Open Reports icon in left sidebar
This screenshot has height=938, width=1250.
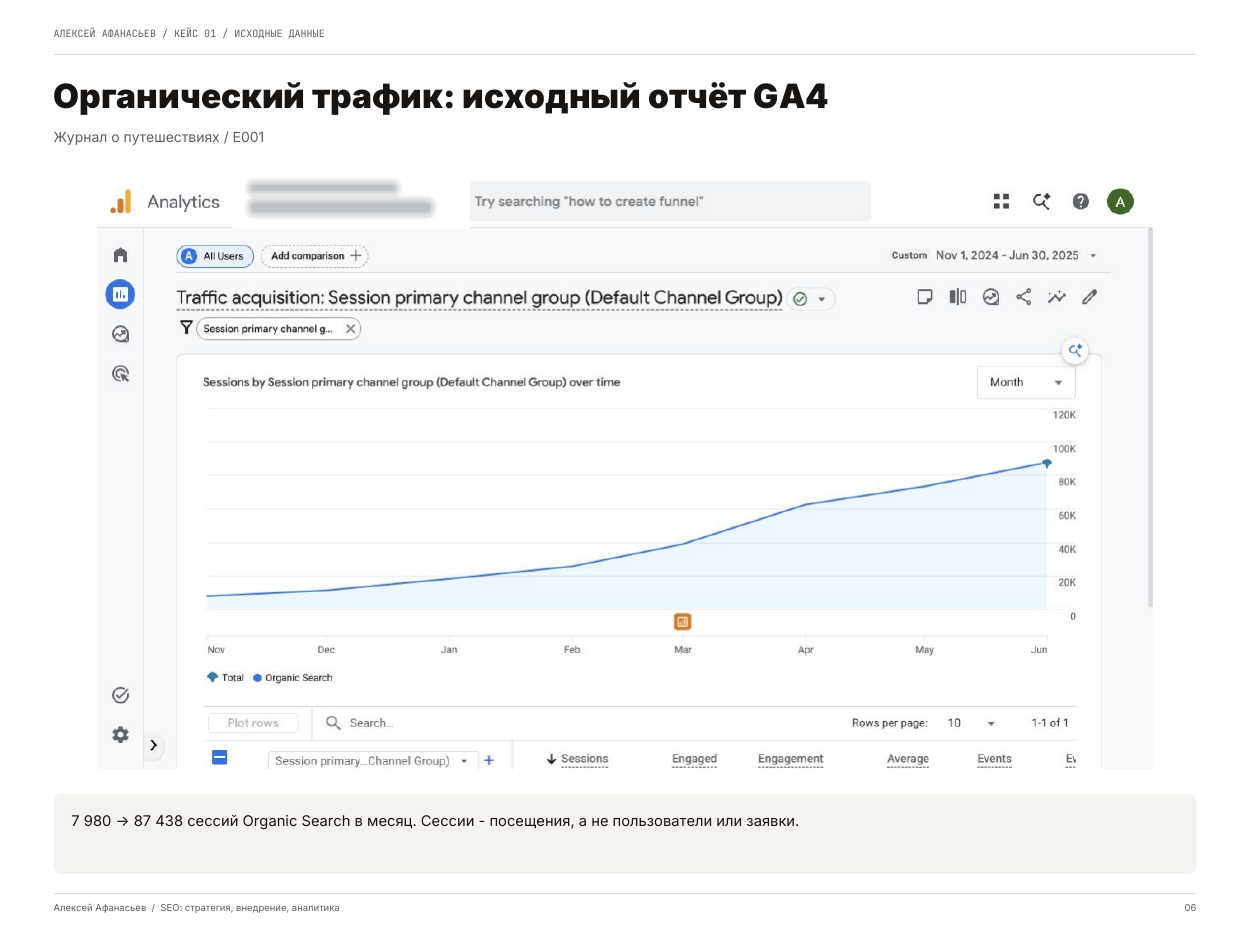pos(120,294)
